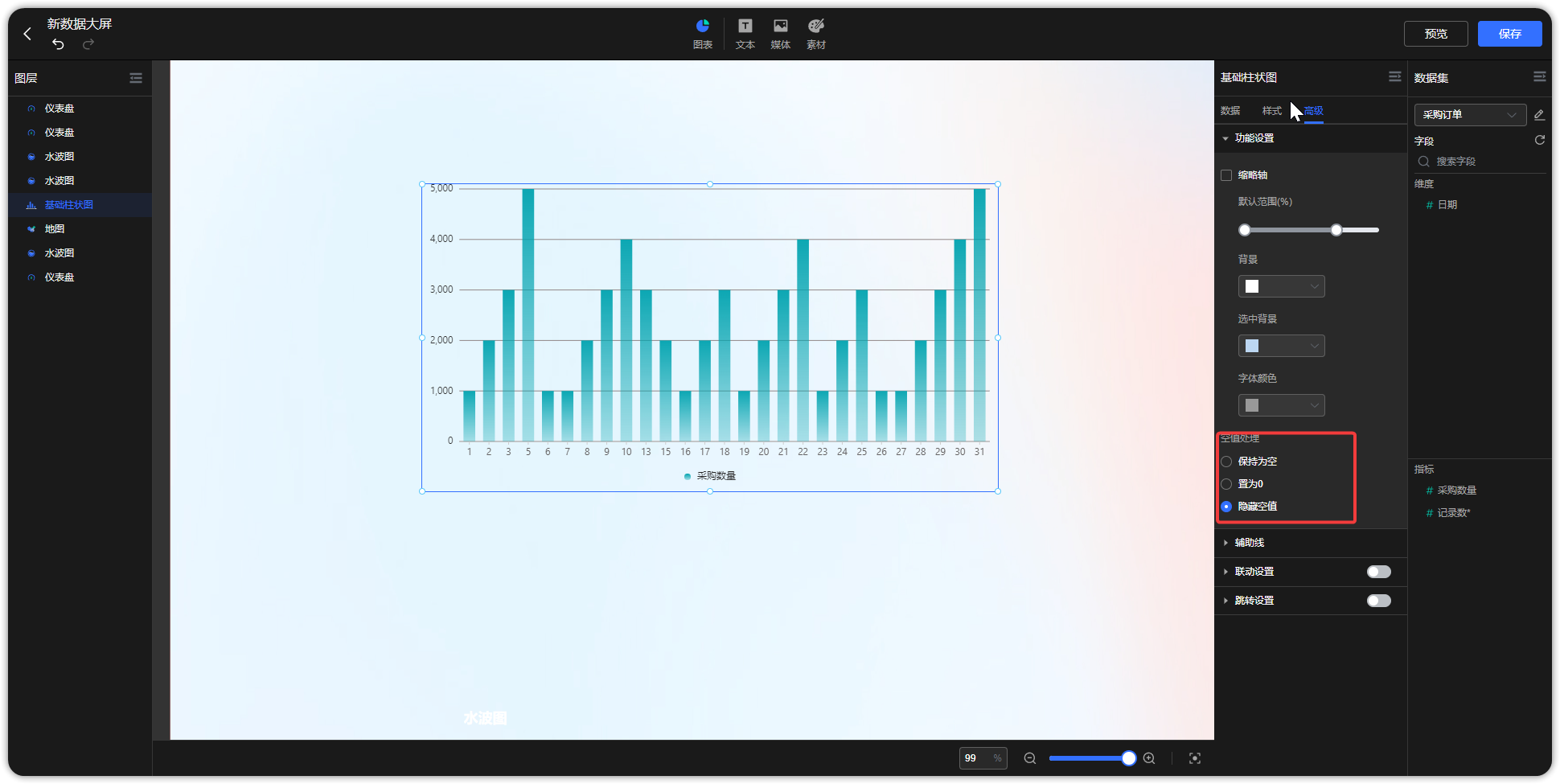Select the second 仪表盘 layer
Viewport: 1560px width, 784px height.
click(x=80, y=133)
